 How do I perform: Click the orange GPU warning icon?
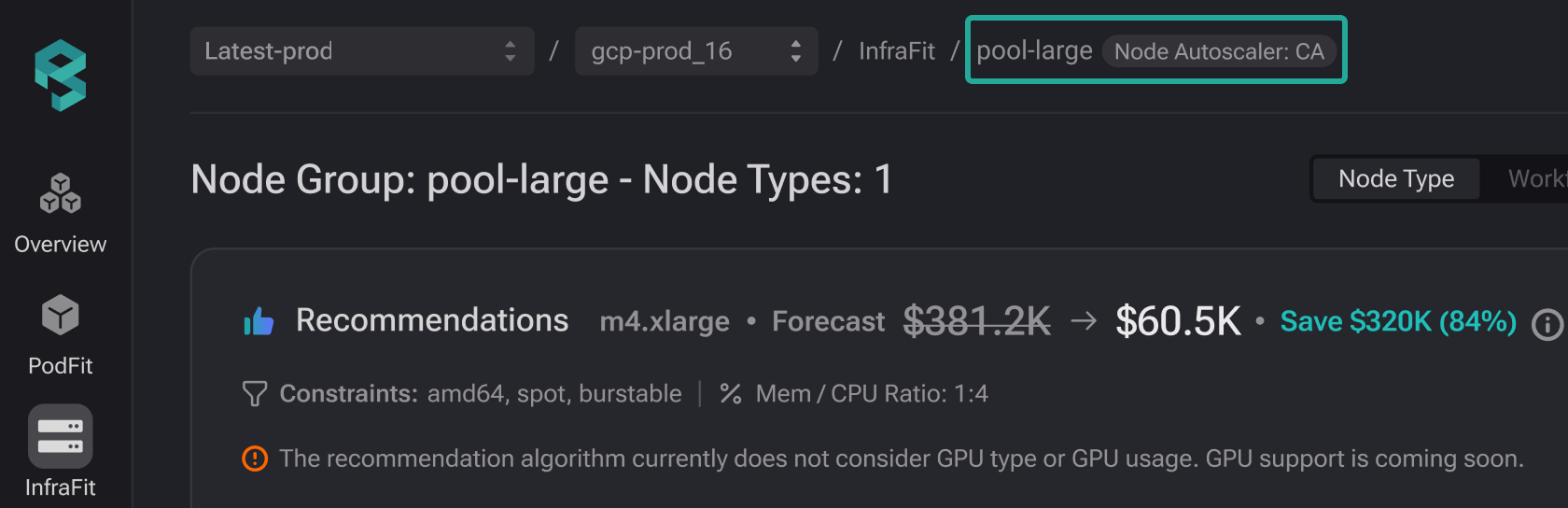[255, 459]
